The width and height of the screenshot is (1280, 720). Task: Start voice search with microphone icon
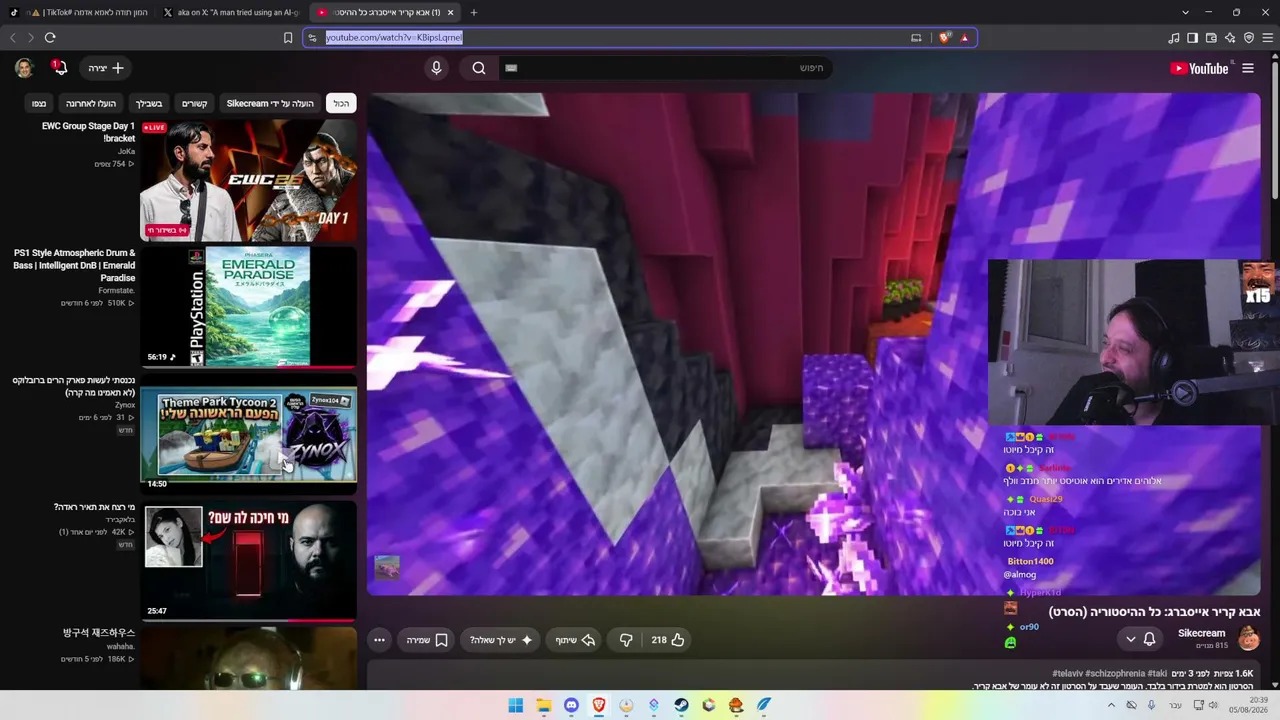(436, 68)
